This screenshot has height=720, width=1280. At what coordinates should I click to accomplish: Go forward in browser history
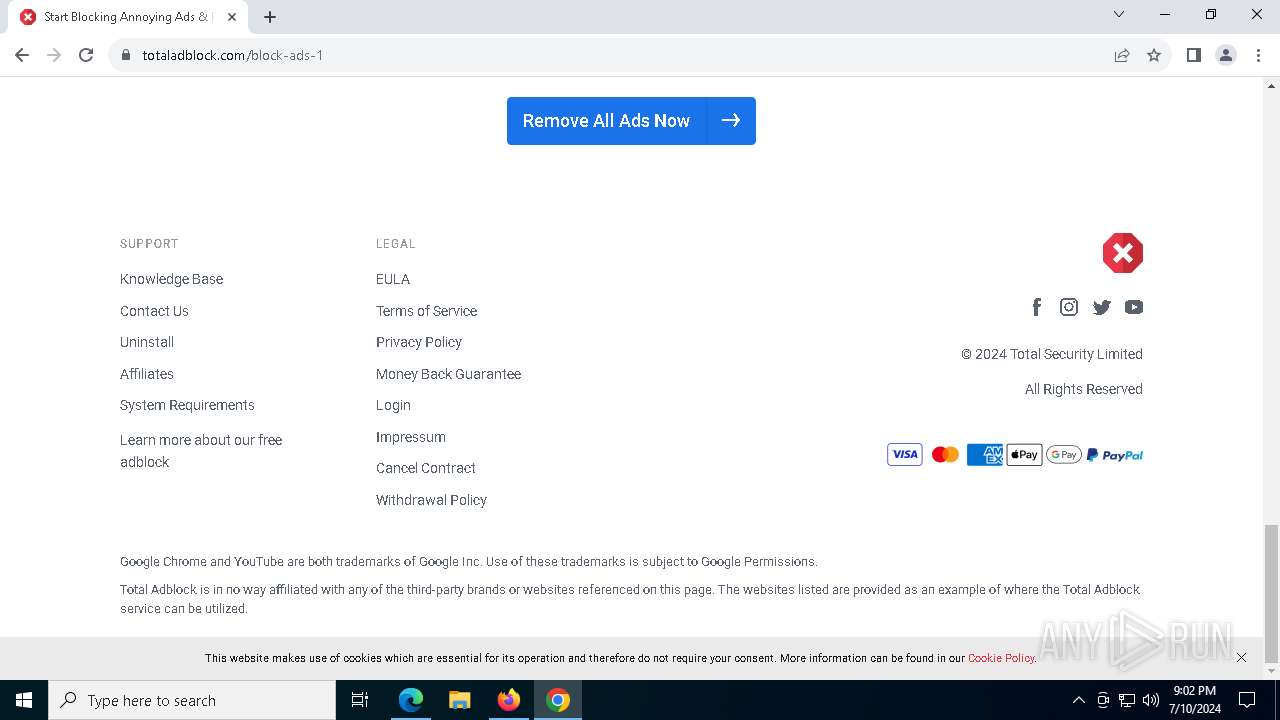pos(54,55)
